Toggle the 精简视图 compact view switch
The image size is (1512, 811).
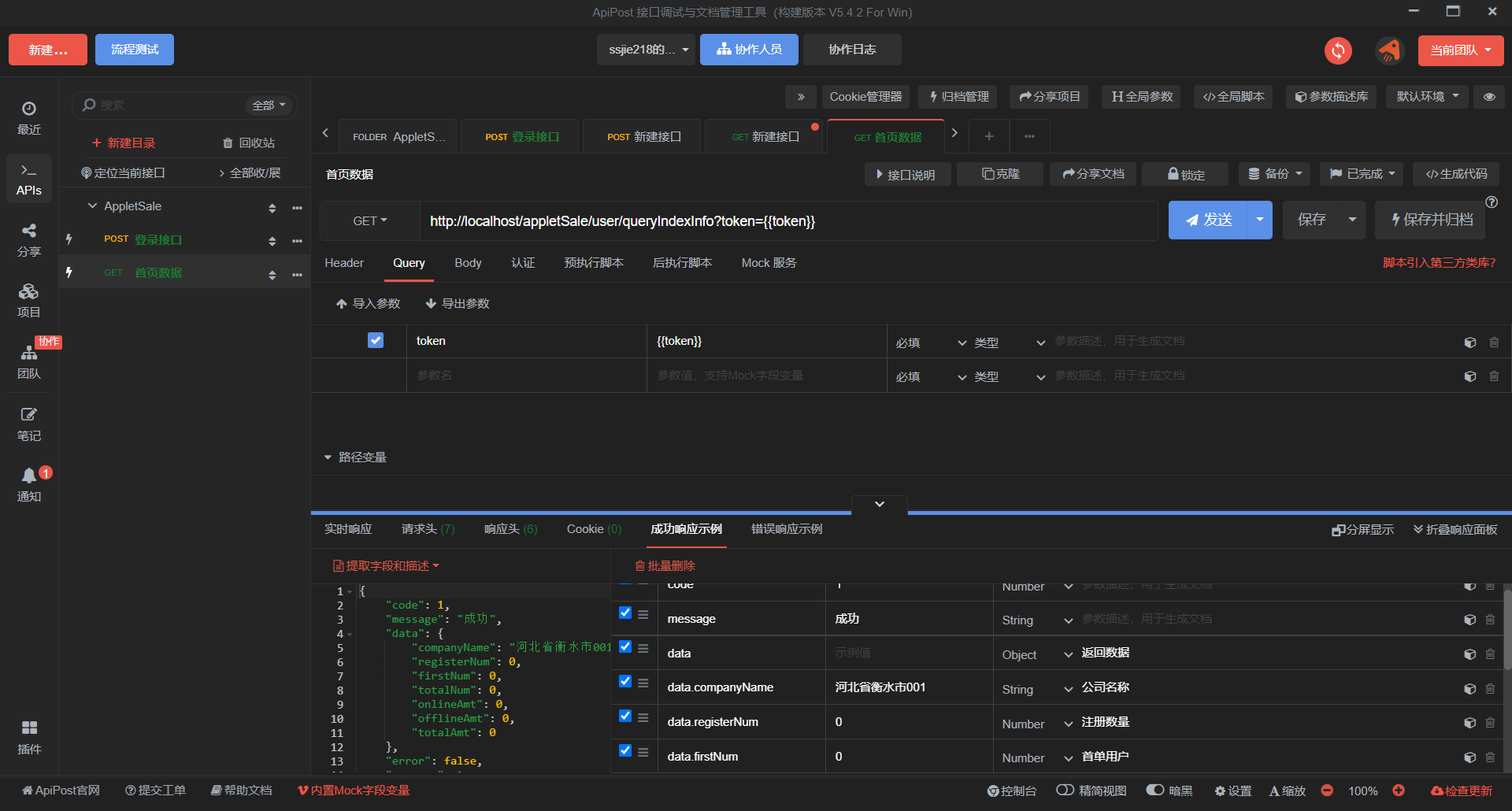click(1065, 790)
